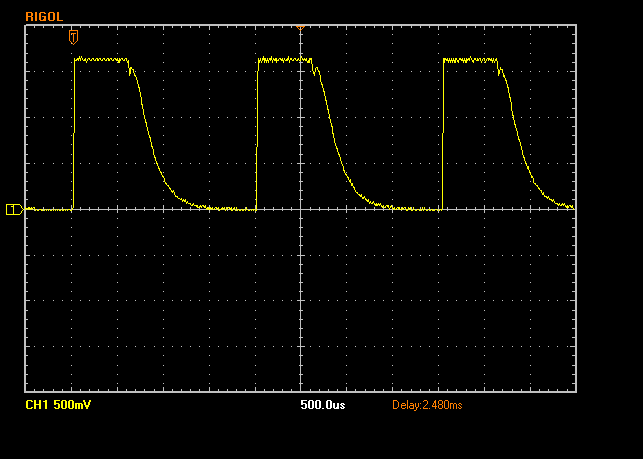Click the orange T trigger position marker
643x459 pixels.
tap(73, 37)
